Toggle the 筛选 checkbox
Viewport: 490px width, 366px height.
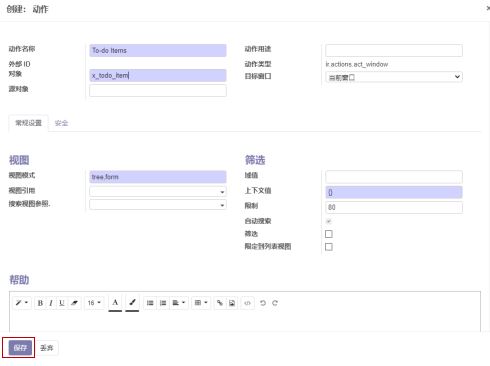(329, 234)
